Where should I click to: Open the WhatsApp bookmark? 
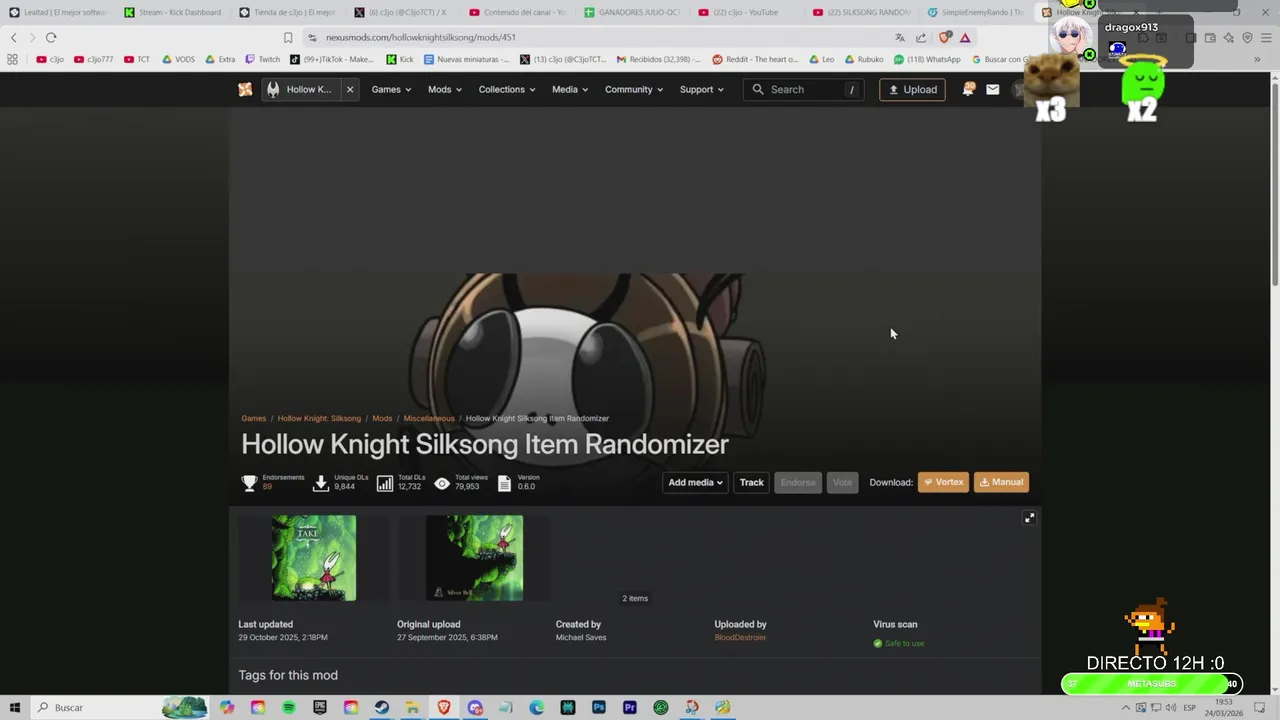[x=926, y=59]
